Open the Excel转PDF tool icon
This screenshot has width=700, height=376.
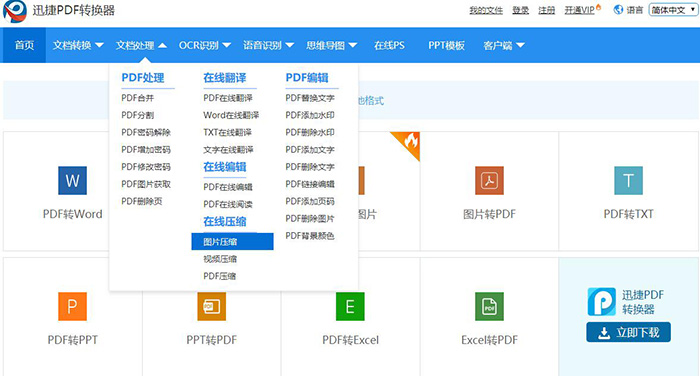point(489,306)
